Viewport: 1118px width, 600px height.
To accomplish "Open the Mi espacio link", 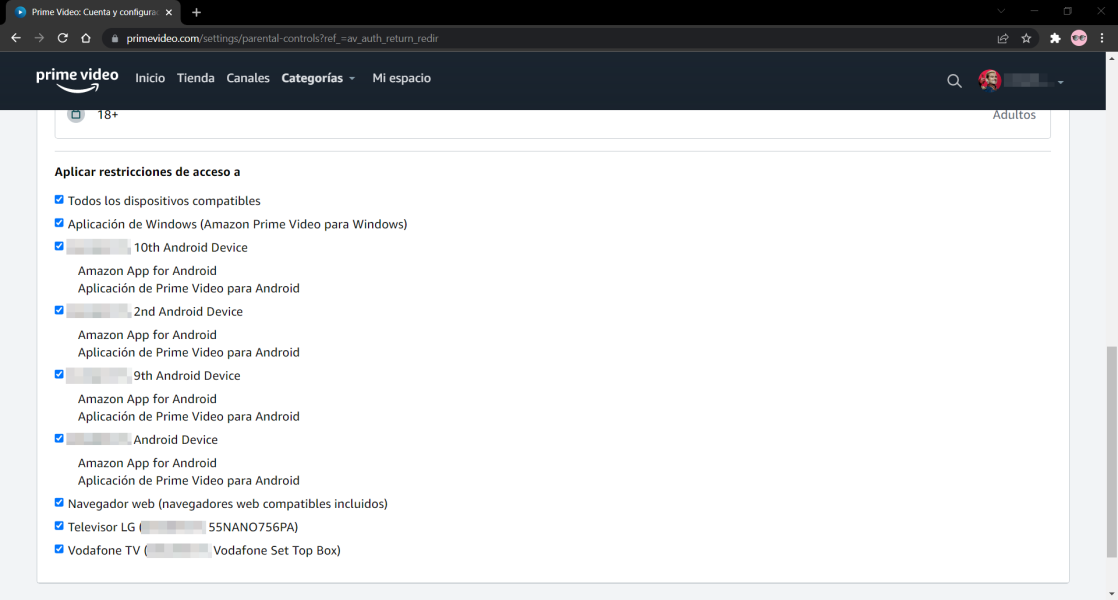I will pyautogui.click(x=401, y=78).
